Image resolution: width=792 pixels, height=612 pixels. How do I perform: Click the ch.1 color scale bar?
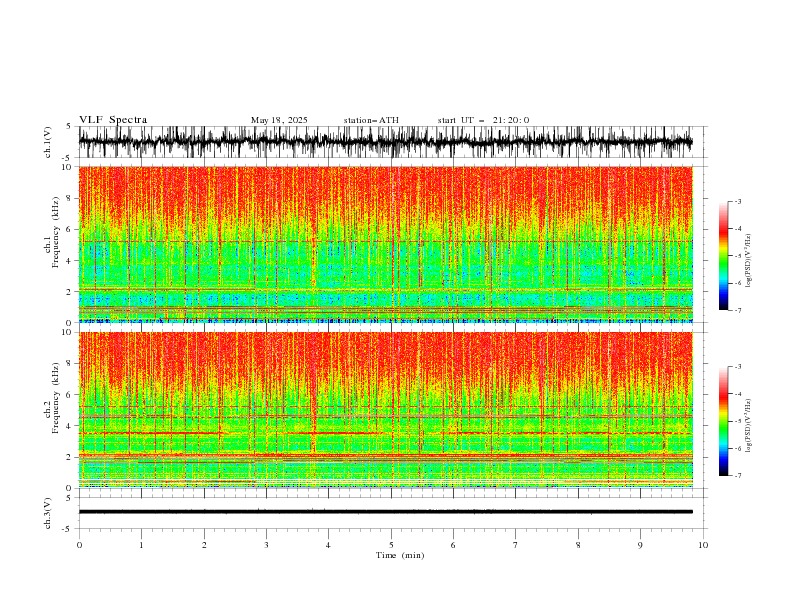723,255
